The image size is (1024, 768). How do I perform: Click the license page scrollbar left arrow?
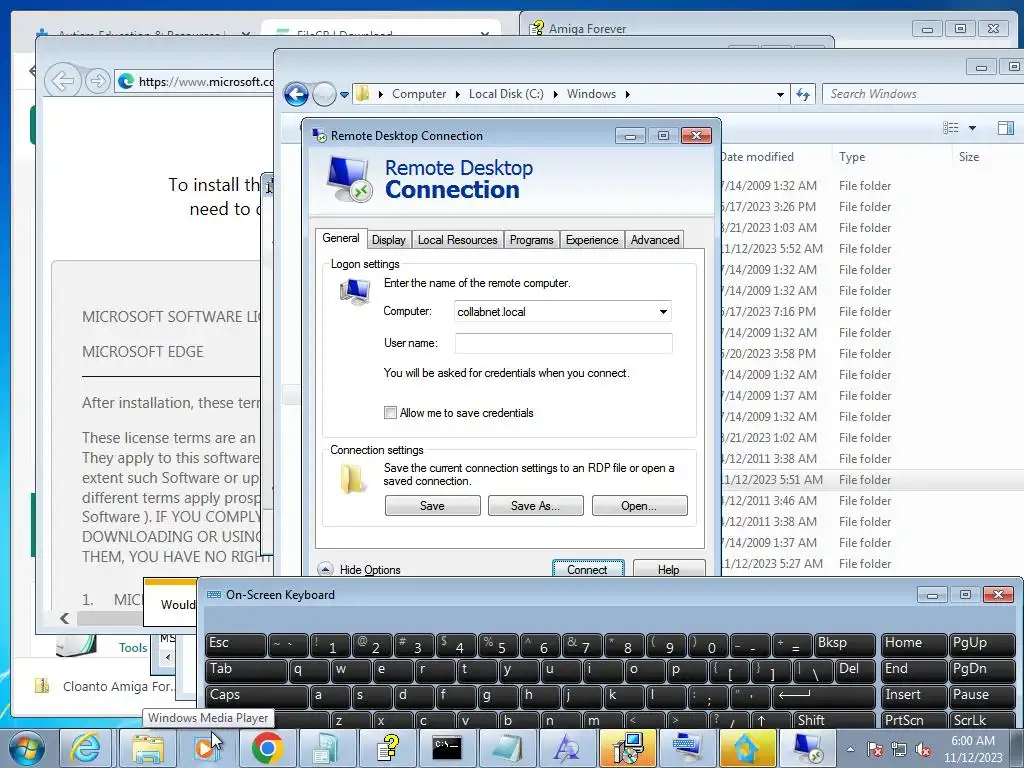[x=64, y=618]
